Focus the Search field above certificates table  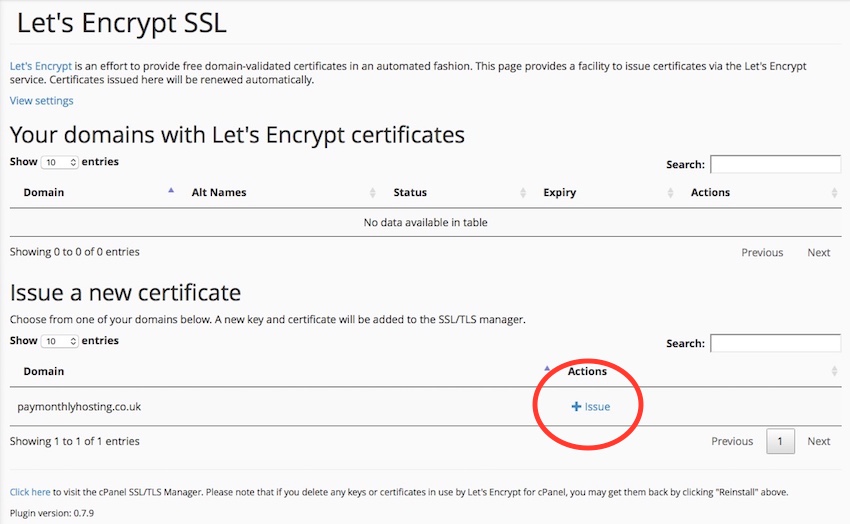tap(776, 164)
